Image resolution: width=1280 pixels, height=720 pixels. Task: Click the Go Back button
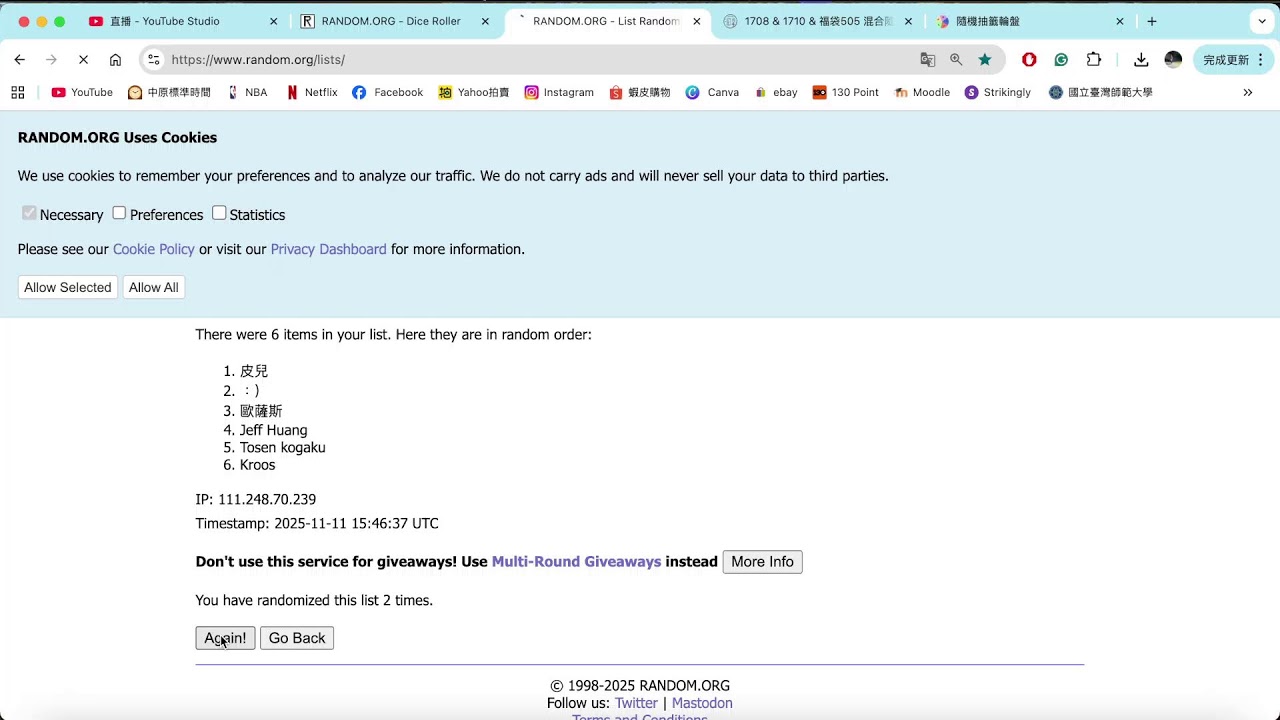click(x=297, y=638)
